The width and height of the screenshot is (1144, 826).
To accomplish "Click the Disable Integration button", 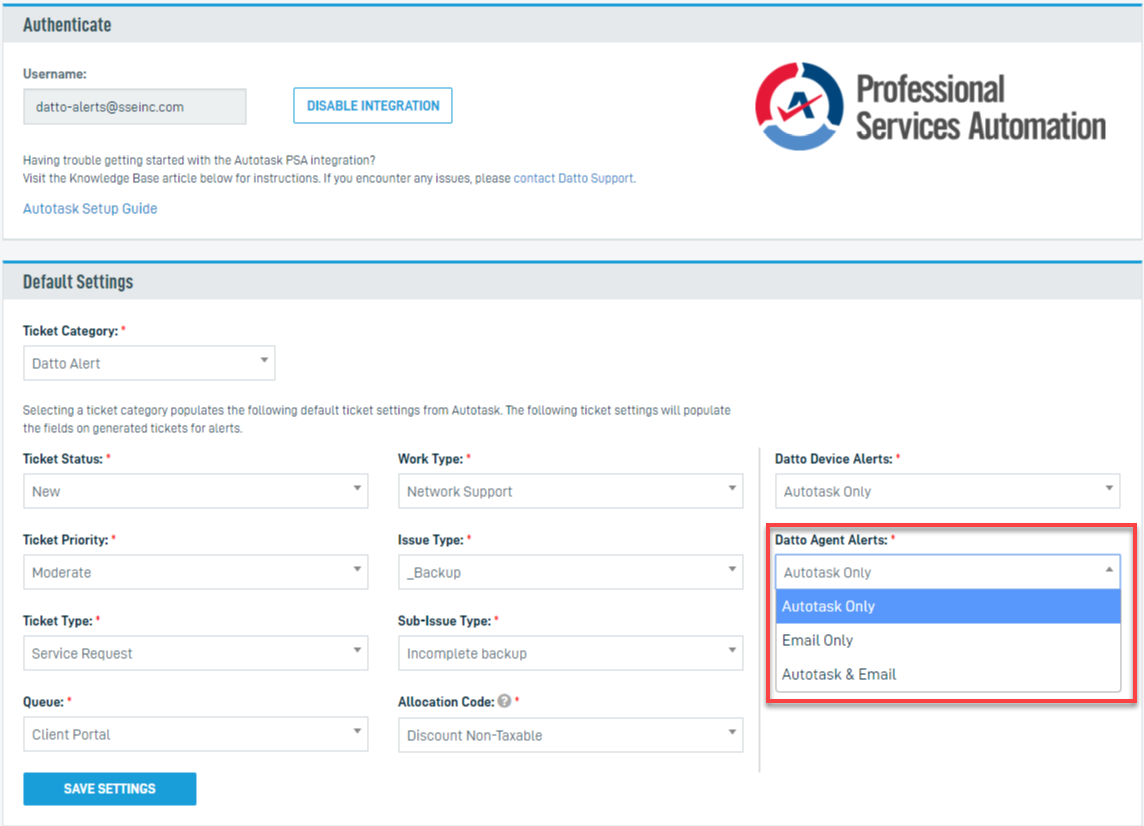I will click(x=373, y=106).
